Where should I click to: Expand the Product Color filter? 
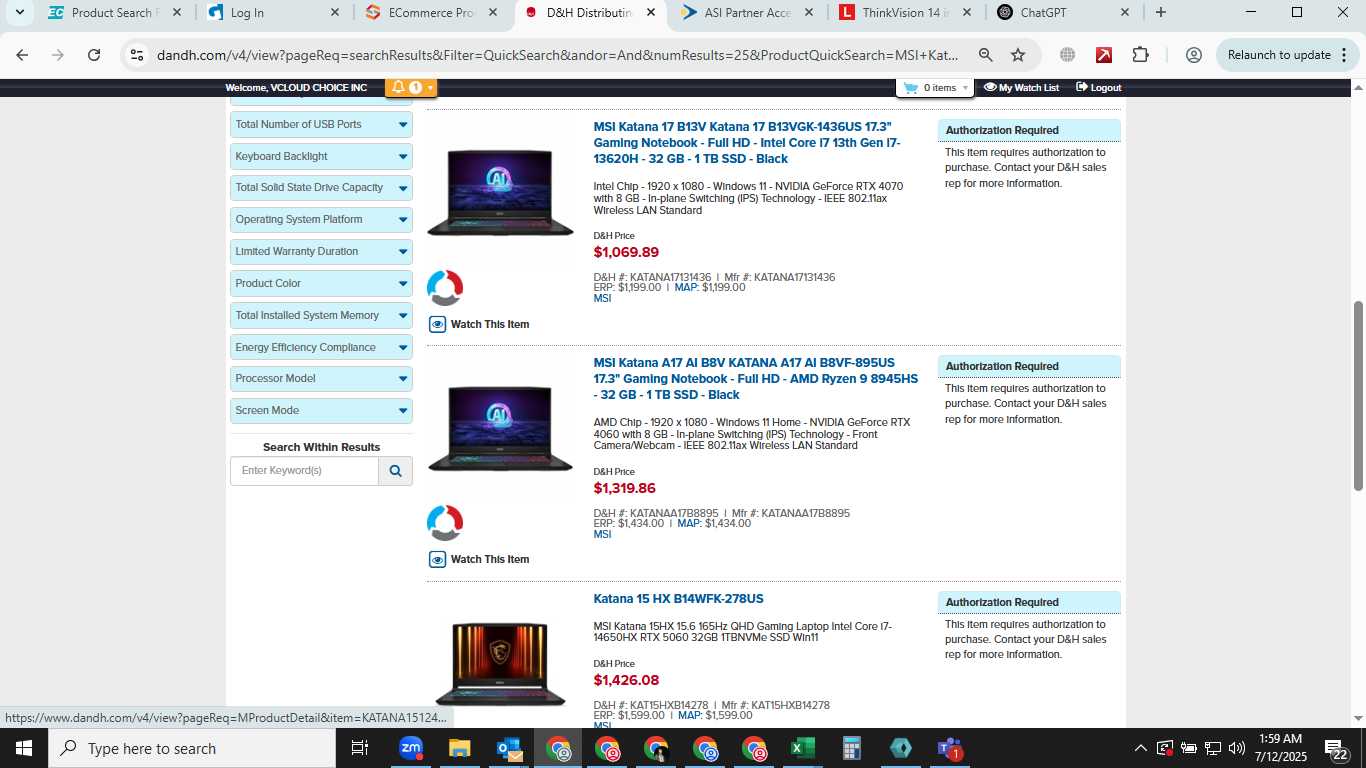[321, 284]
